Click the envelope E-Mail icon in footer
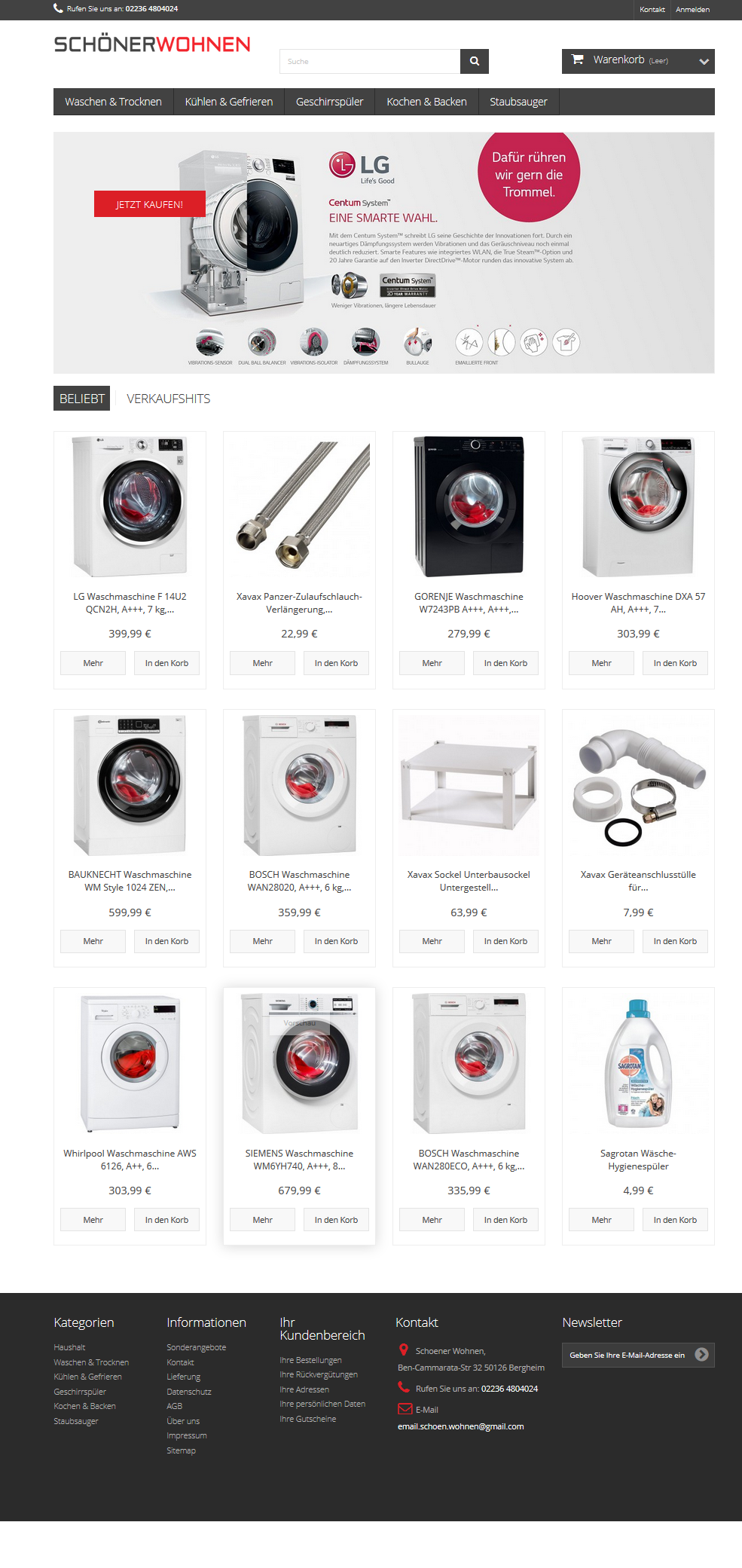 click(x=405, y=1409)
